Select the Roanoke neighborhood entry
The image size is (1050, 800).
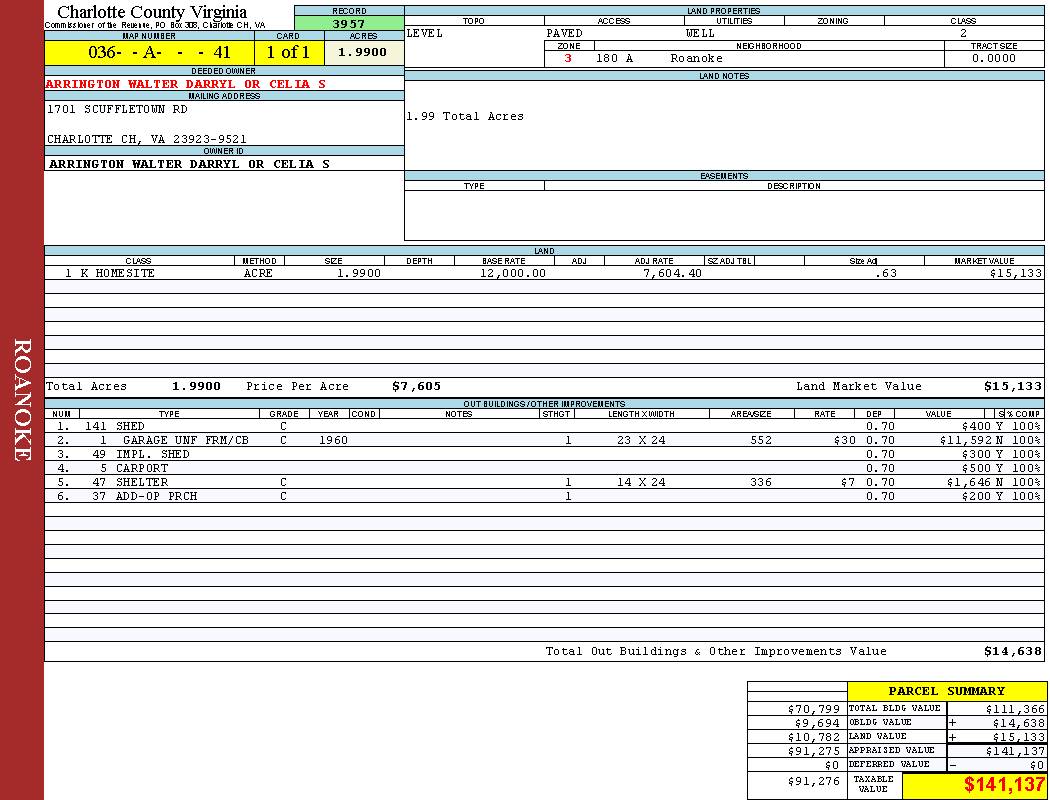(696, 58)
